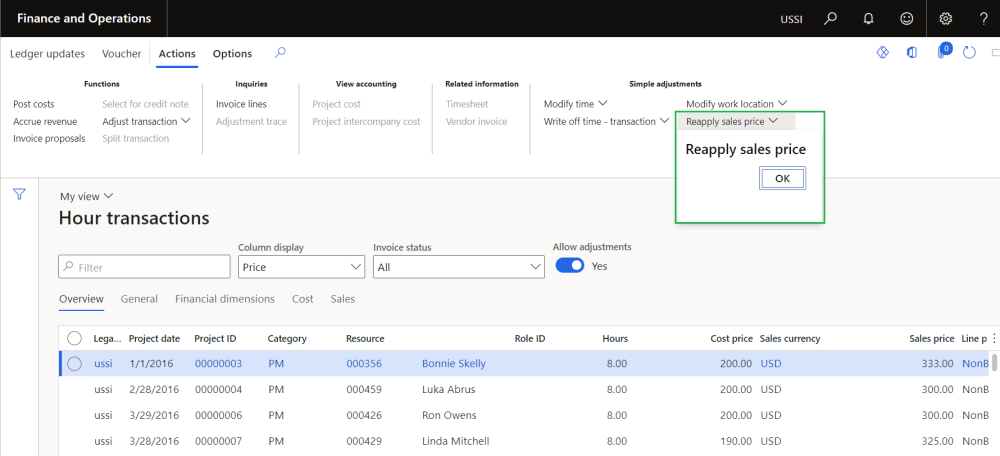The height and width of the screenshot is (456, 1000).
Task: Open Project ID 00000003 link
Action: coord(218,364)
